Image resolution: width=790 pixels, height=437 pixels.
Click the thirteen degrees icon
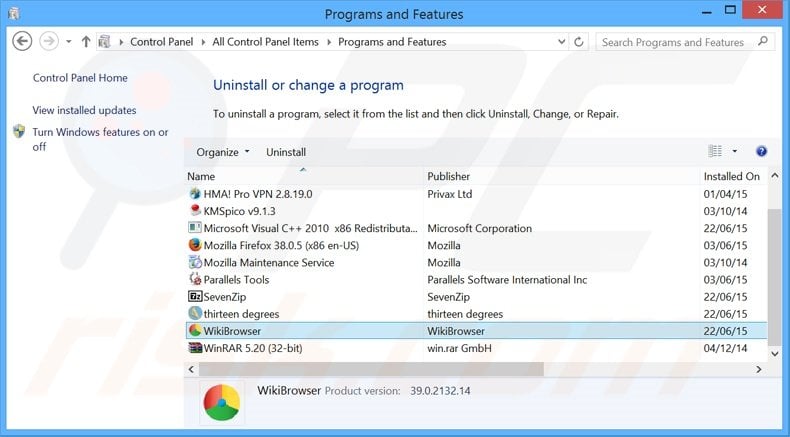(x=195, y=314)
